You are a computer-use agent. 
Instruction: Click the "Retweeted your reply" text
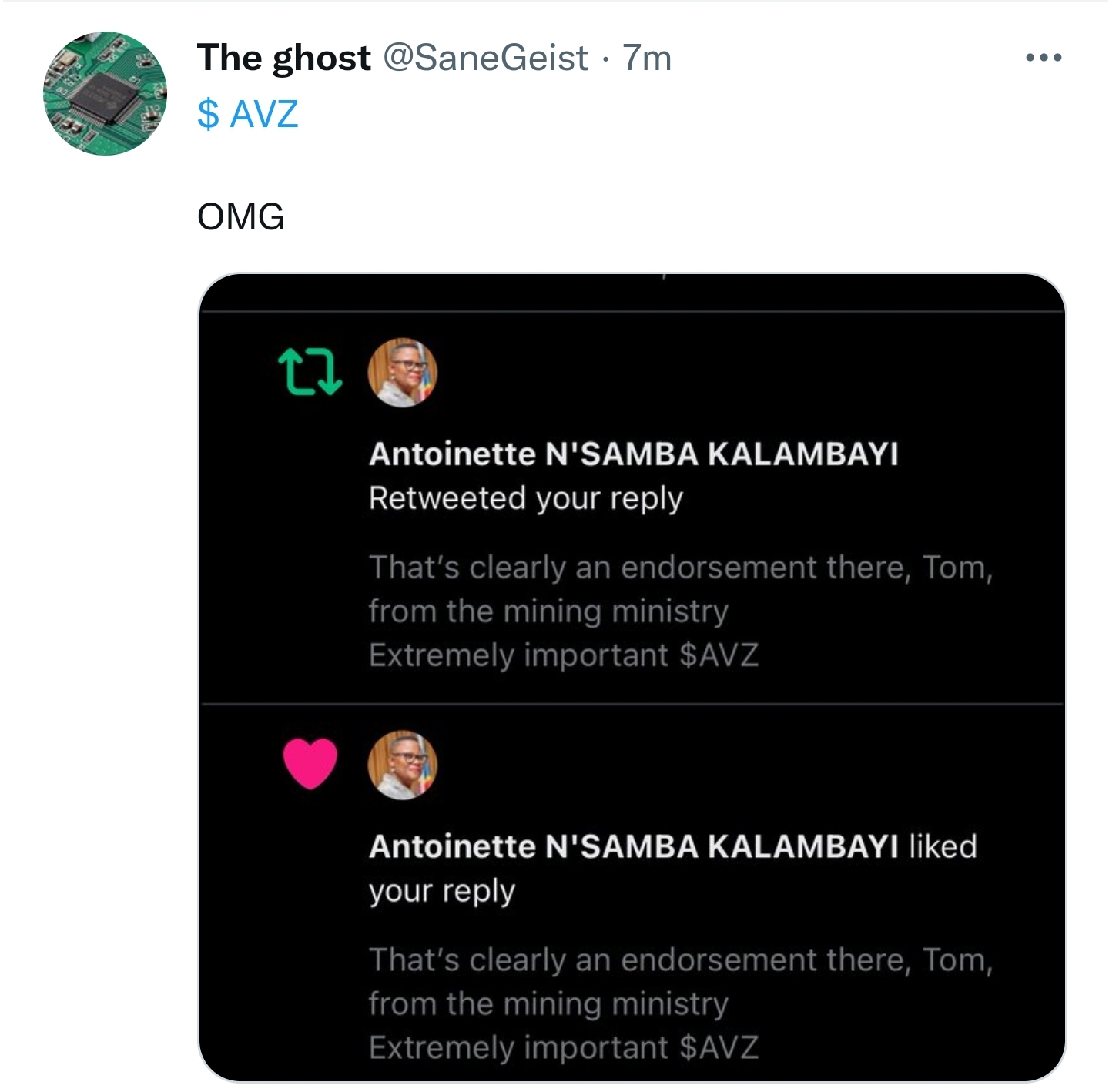[525, 498]
